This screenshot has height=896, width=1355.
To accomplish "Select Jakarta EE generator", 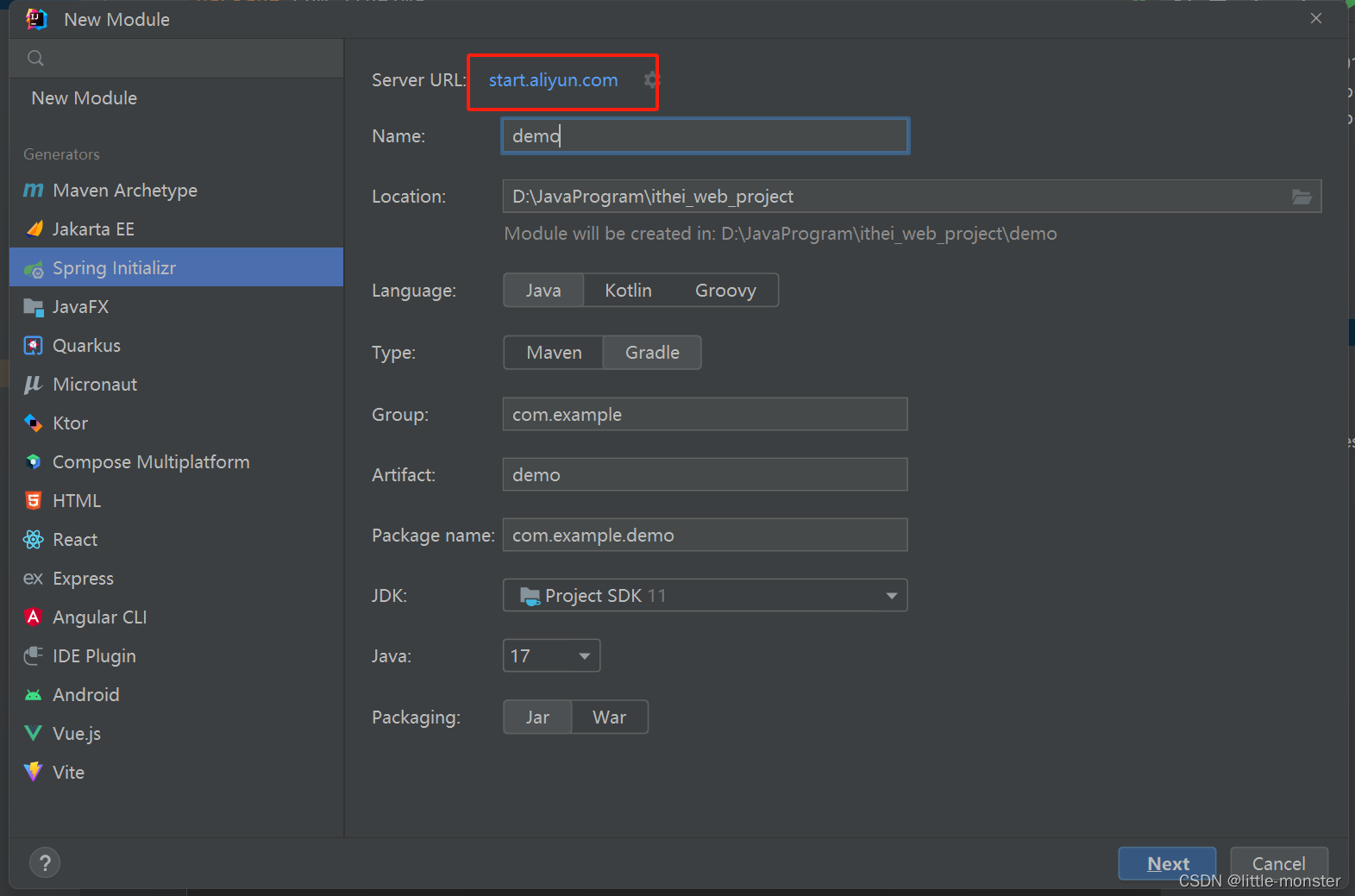I will (176, 229).
